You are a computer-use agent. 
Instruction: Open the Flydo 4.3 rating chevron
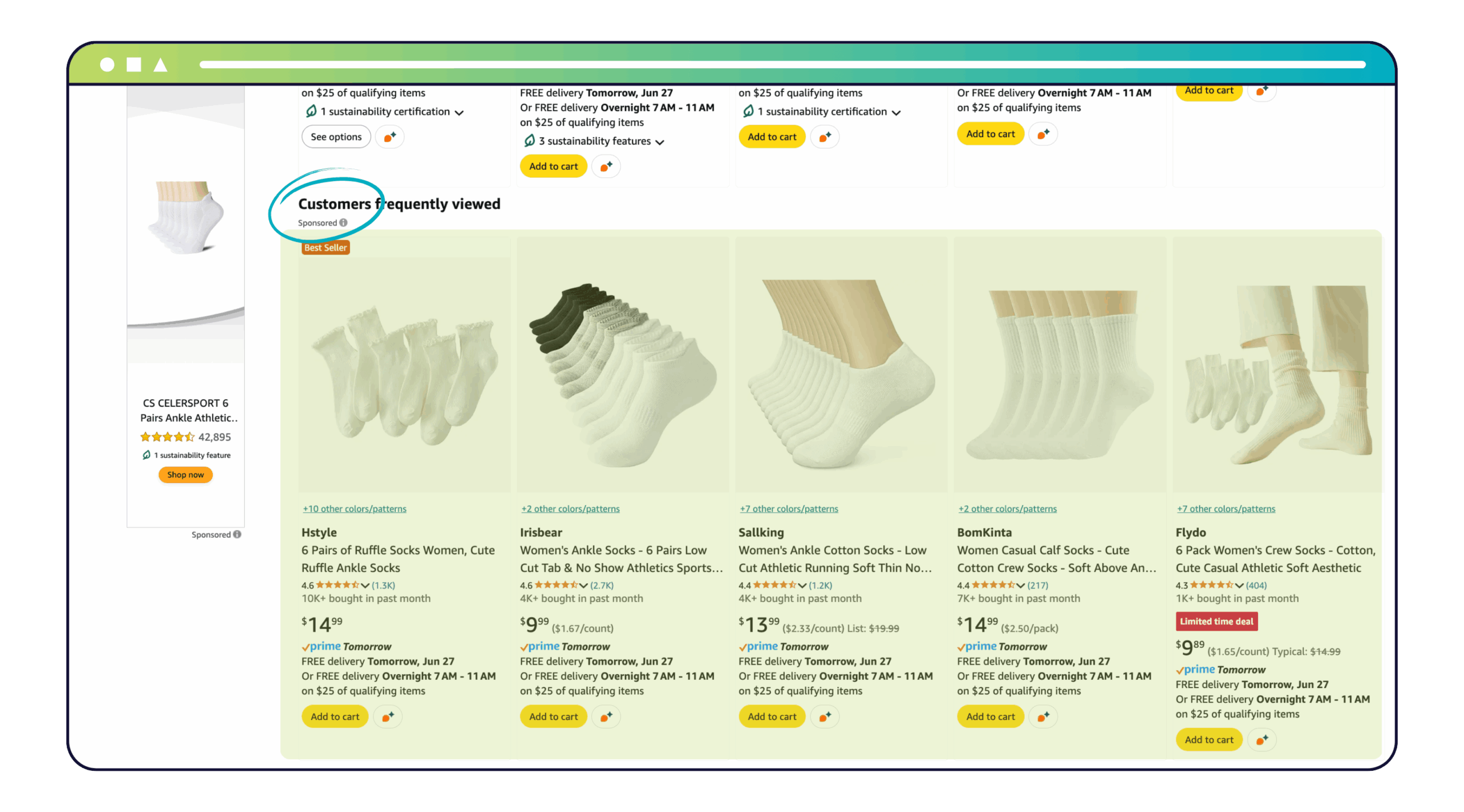tap(1239, 586)
